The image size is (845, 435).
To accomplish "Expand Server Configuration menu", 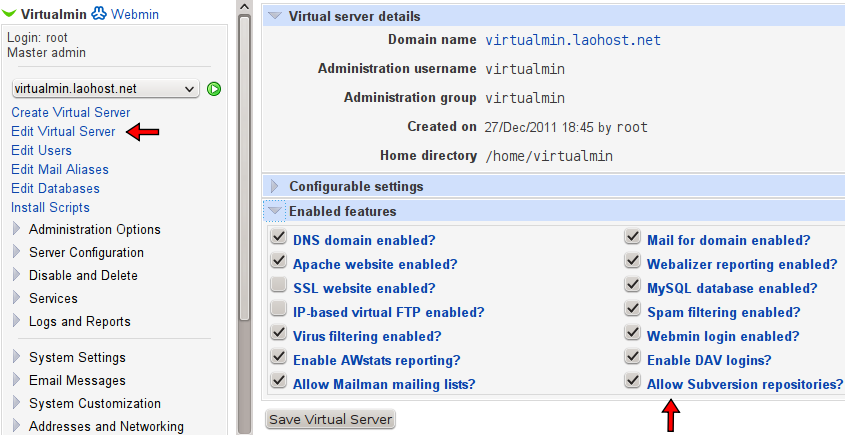I will 86,252.
